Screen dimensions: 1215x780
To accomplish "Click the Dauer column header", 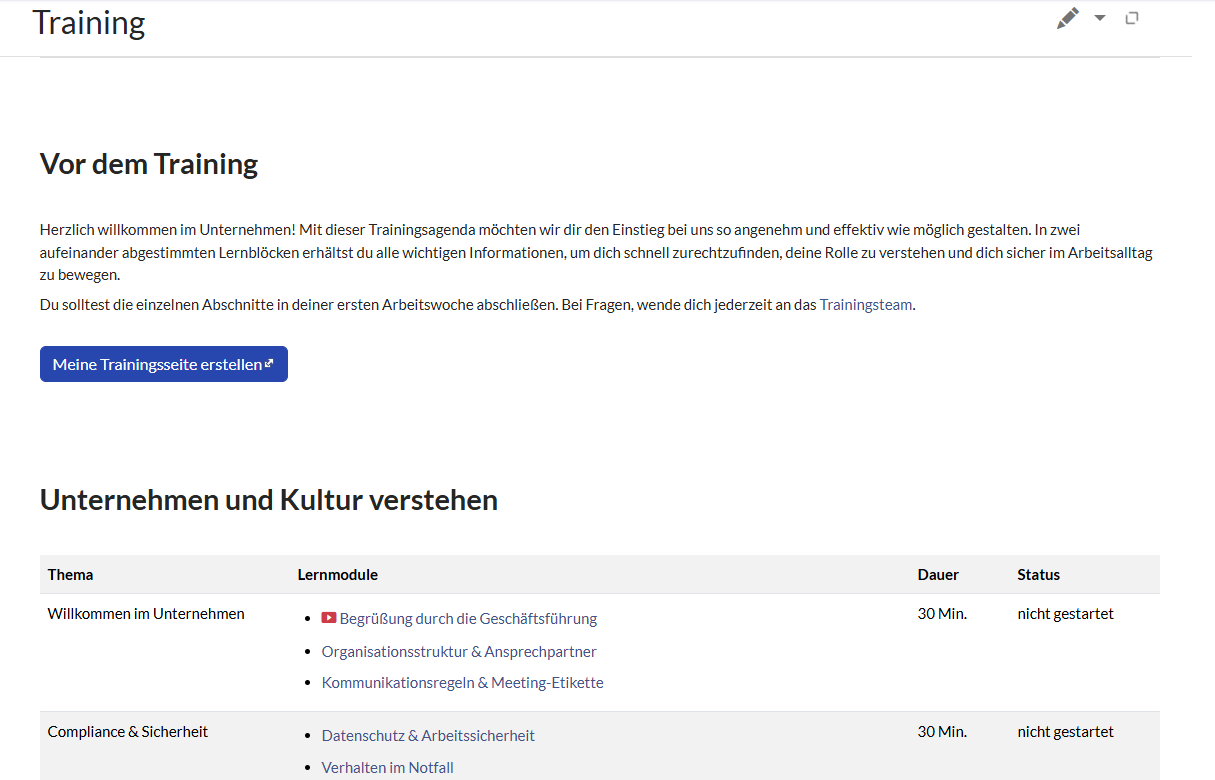I will point(938,574).
